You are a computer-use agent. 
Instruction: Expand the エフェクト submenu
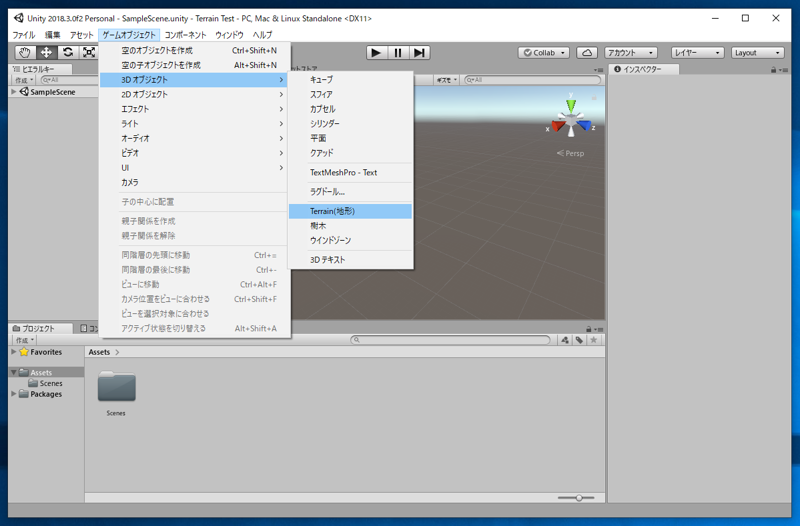195,109
